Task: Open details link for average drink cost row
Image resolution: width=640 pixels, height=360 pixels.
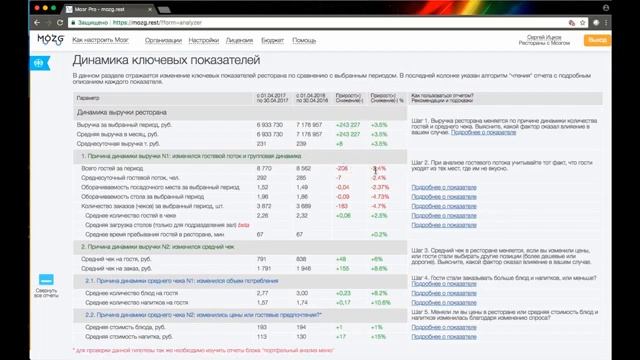Action: [444, 337]
